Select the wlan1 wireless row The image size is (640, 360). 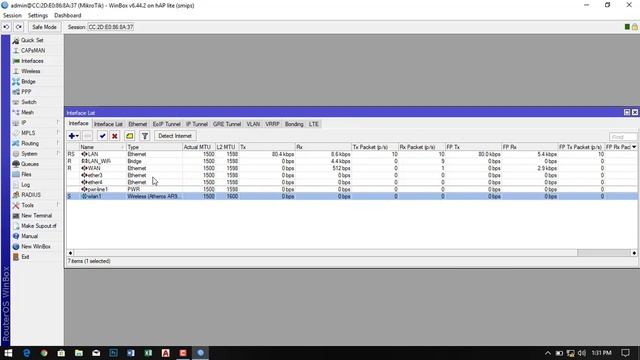[x=352, y=196]
